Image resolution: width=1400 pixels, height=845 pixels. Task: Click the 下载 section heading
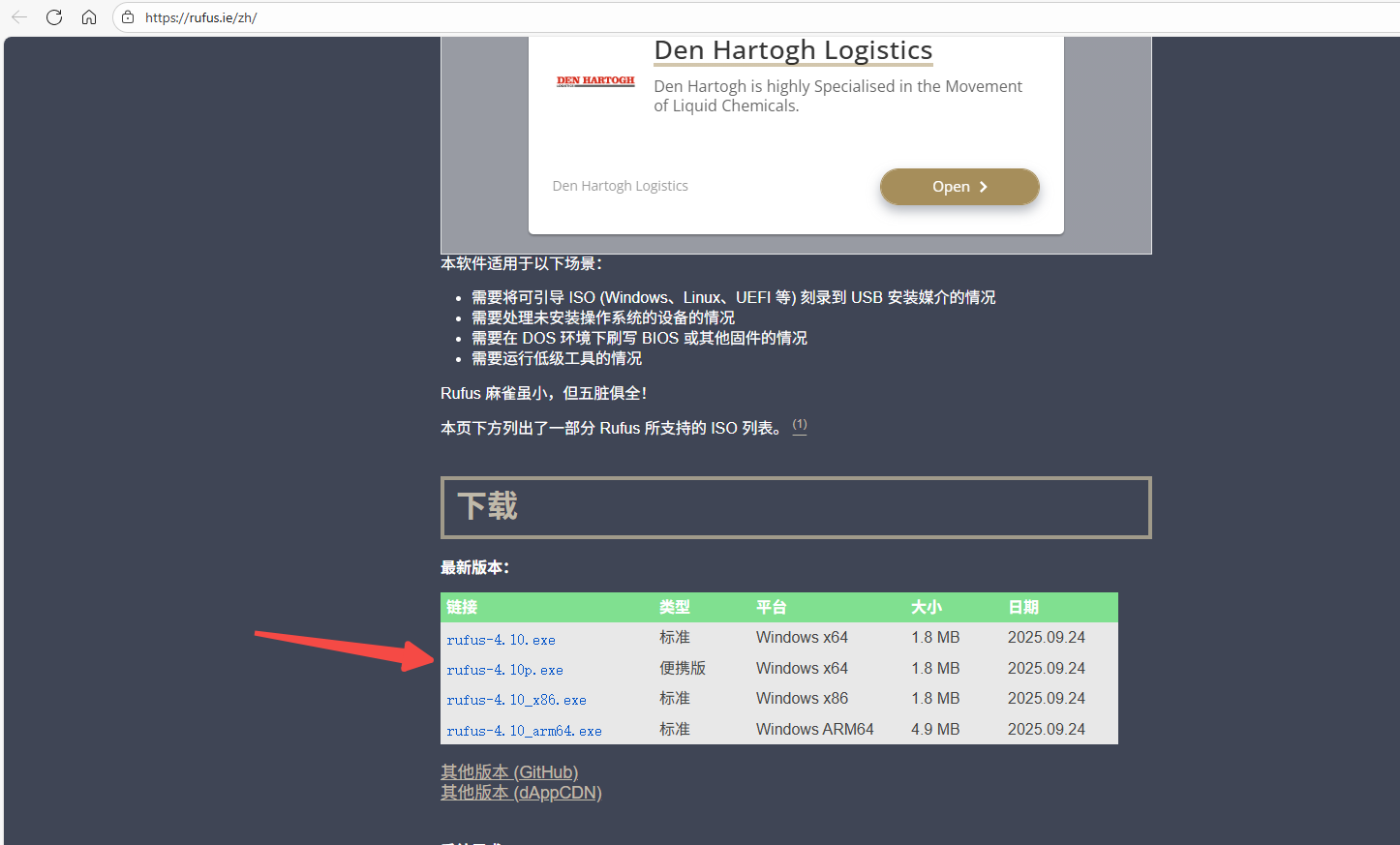click(x=488, y=506)
